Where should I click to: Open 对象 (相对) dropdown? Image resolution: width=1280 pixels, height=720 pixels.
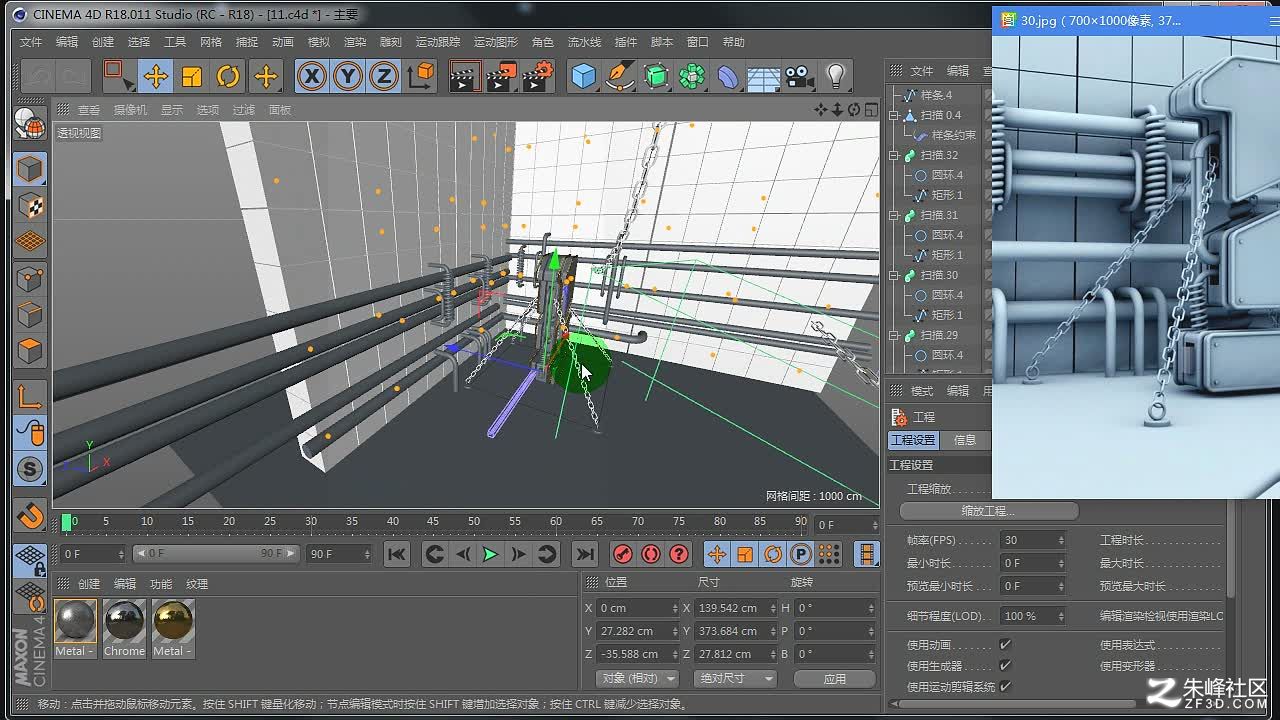[639, 679]
